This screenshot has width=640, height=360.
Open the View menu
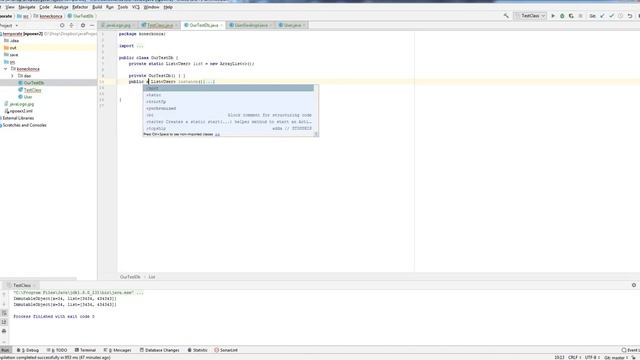[x=10, y=7]
